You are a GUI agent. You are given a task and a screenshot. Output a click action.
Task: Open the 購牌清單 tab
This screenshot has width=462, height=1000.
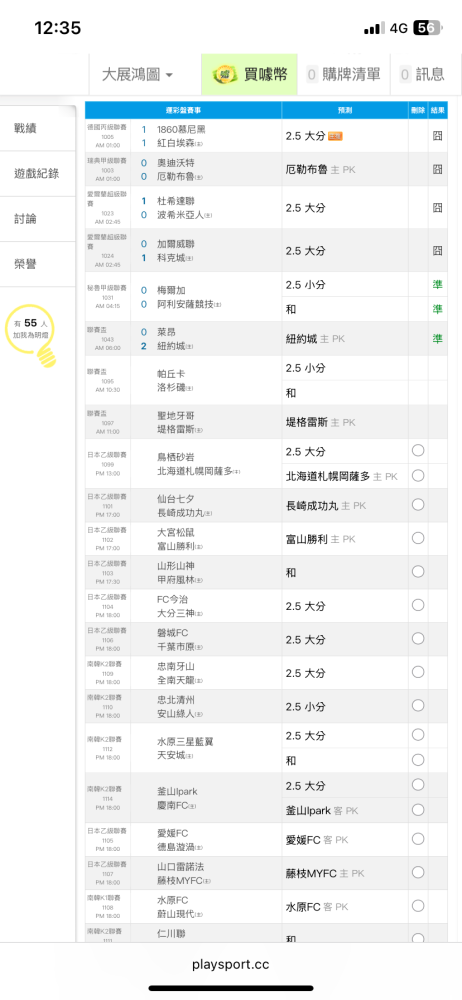343,75
